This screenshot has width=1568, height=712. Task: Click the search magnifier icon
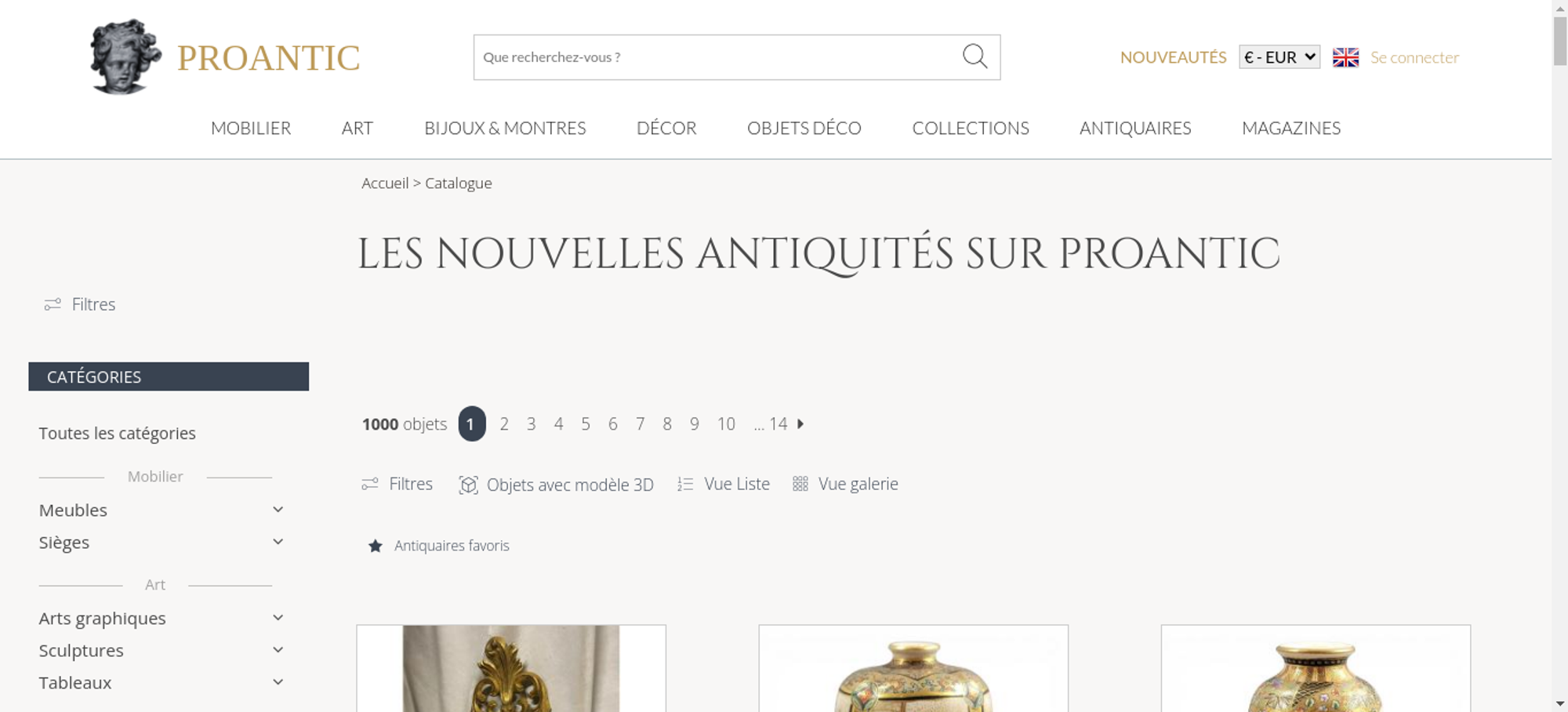975,56
